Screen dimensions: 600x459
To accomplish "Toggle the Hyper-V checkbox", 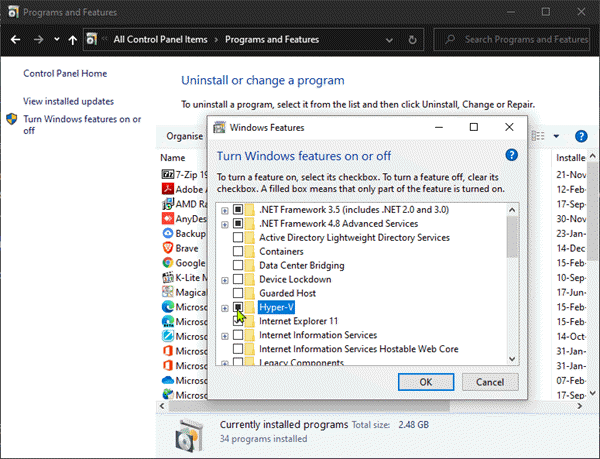I will click(238, 308).
